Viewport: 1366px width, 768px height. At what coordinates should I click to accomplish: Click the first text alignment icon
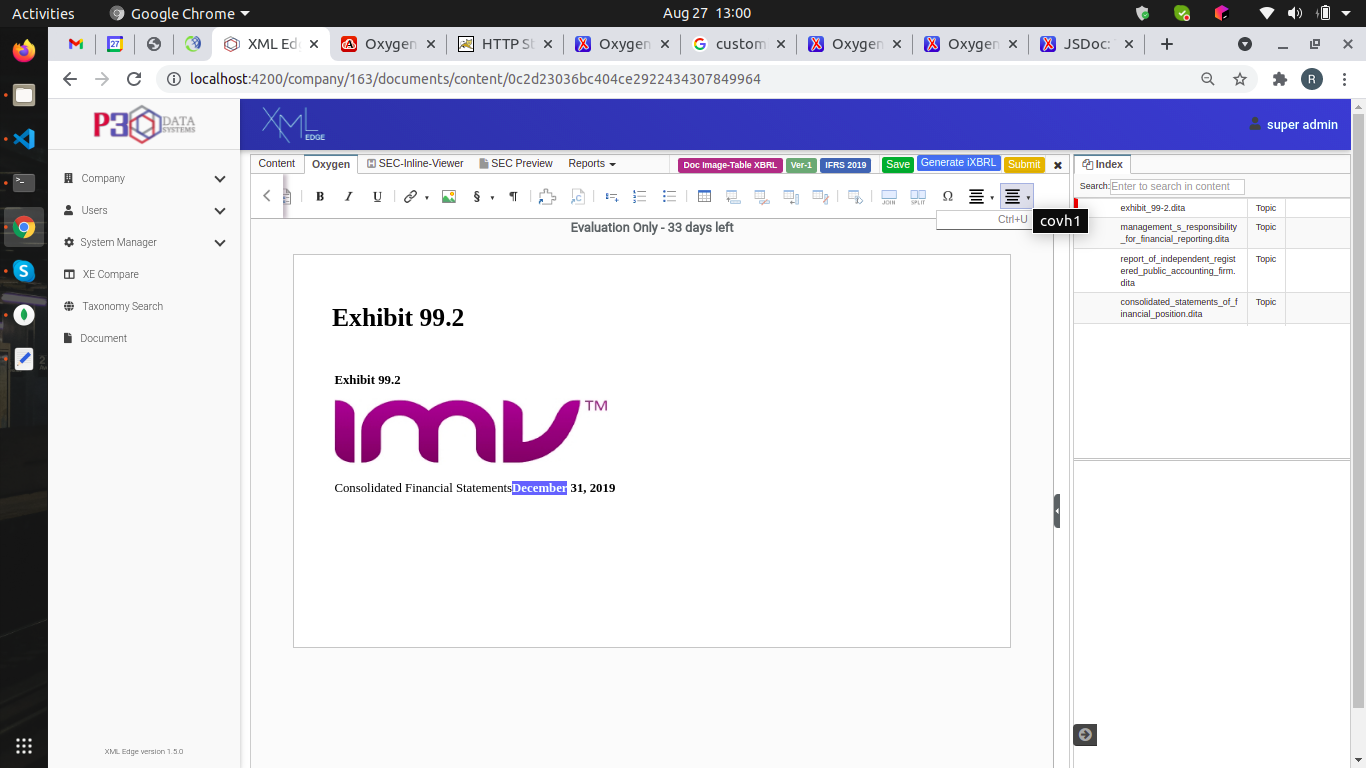coord(977,197)
